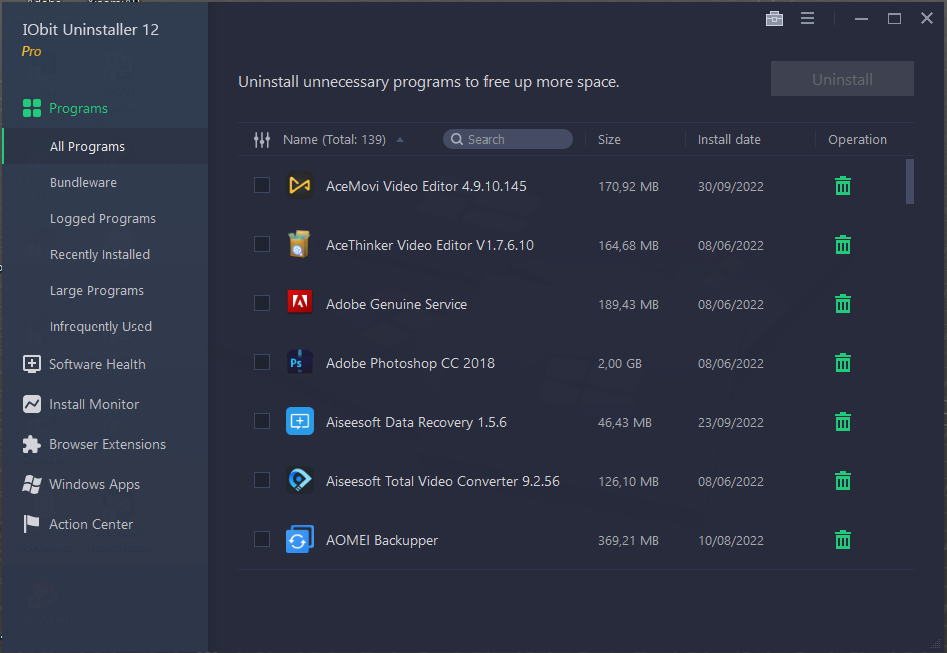
Task: Click the program list vertical scrollbar
Action: pos(909,181)
